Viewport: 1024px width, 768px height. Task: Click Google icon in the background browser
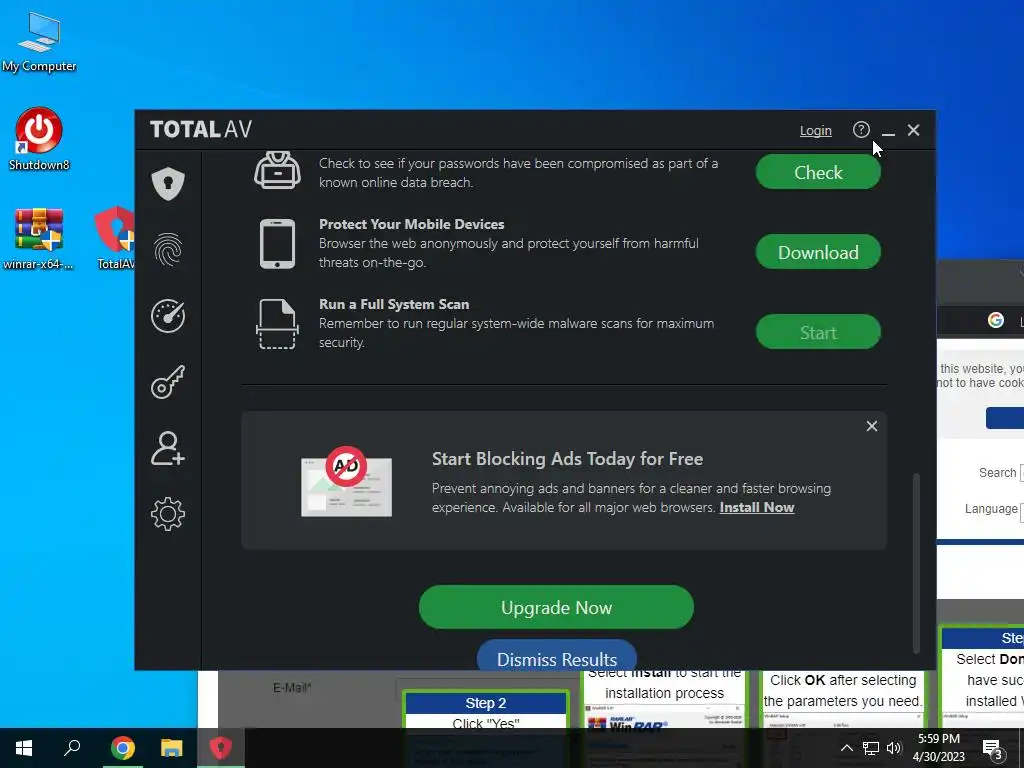[x=995, y=320]
